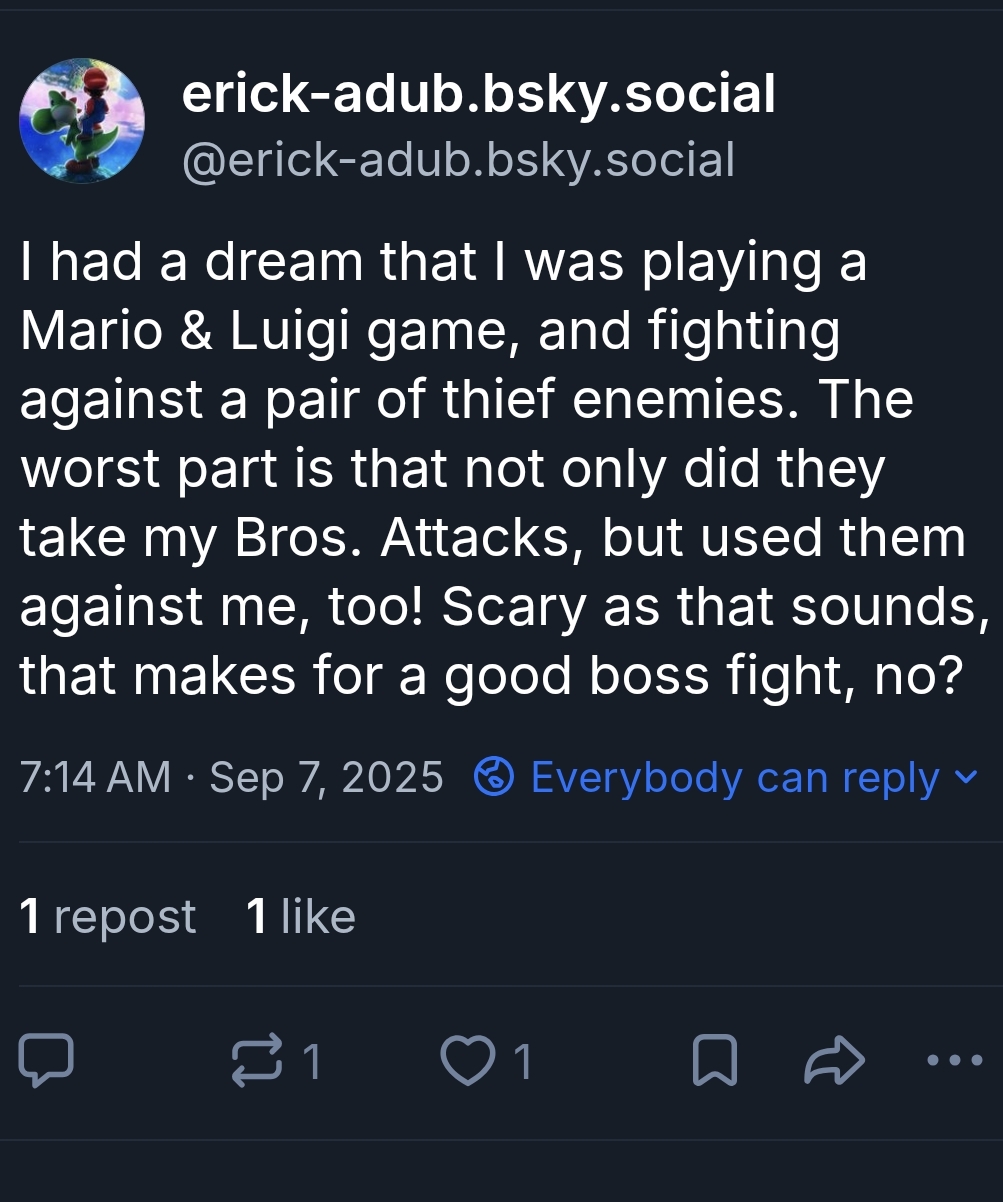Click the globe icon beside reply settings
Viewport: 1003px width, 1202px height.
[x=493, y=777]
